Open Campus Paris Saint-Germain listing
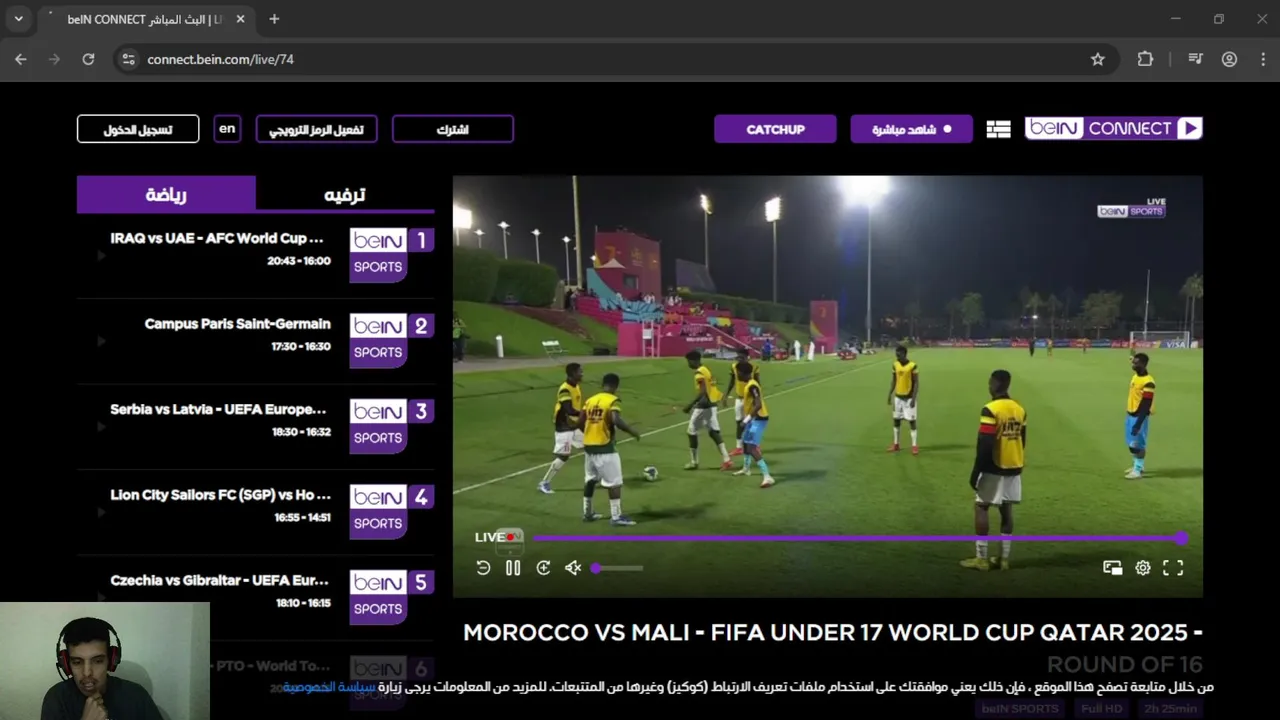 click(237, 324)
